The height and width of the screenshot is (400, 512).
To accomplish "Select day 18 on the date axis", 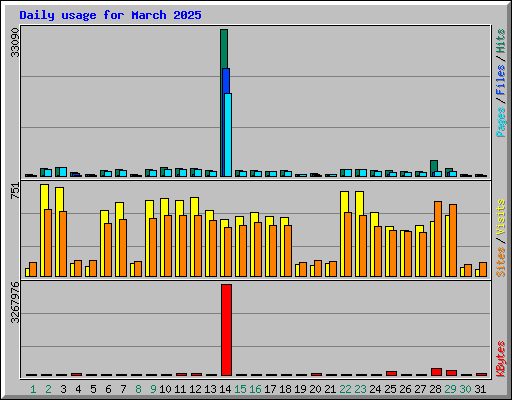I will point(285,389).
